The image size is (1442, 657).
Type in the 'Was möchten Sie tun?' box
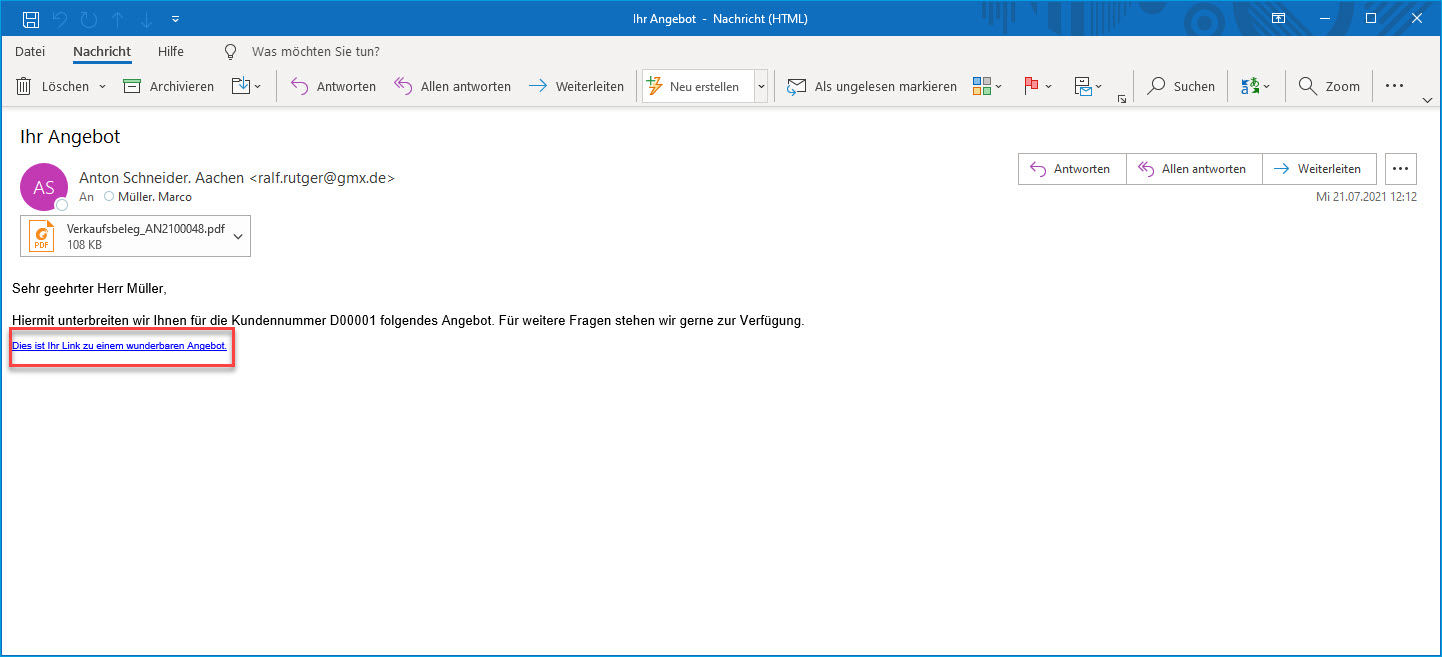coord(315,52)
